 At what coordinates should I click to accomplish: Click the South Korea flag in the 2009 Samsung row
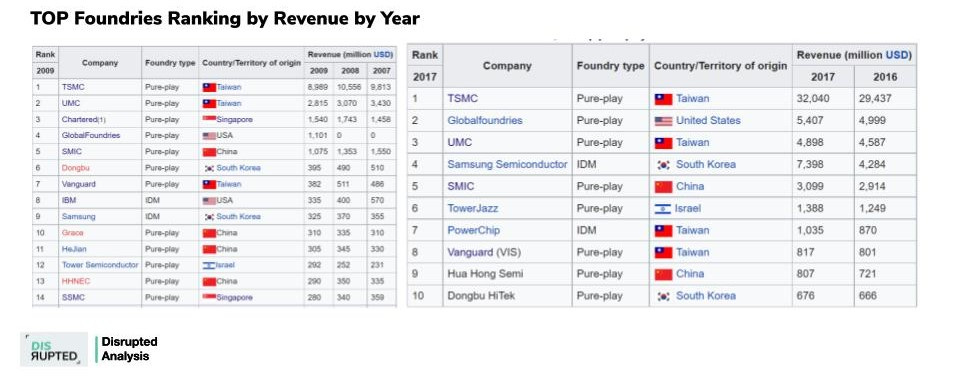pyautogui.click(x=209, y=216)
